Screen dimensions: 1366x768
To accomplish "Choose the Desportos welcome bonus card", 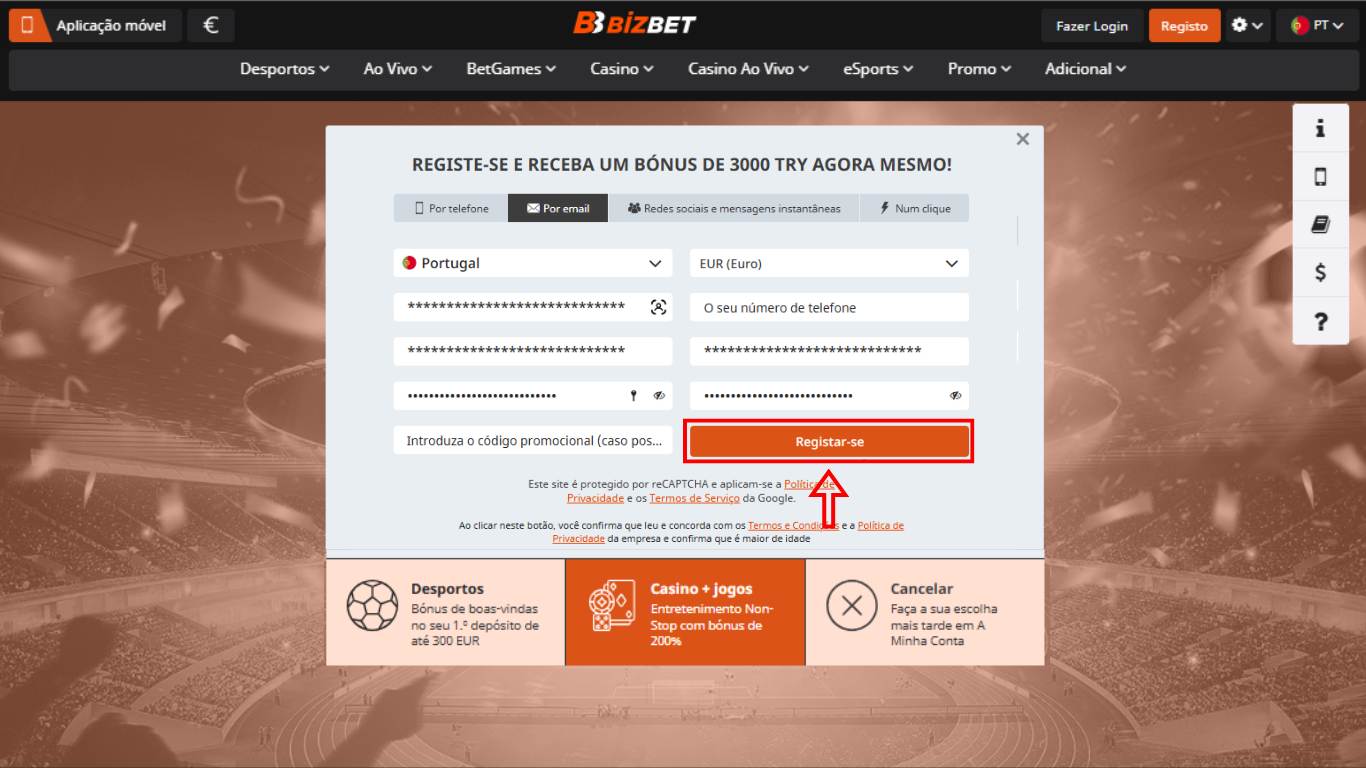I will coord(445,612).
